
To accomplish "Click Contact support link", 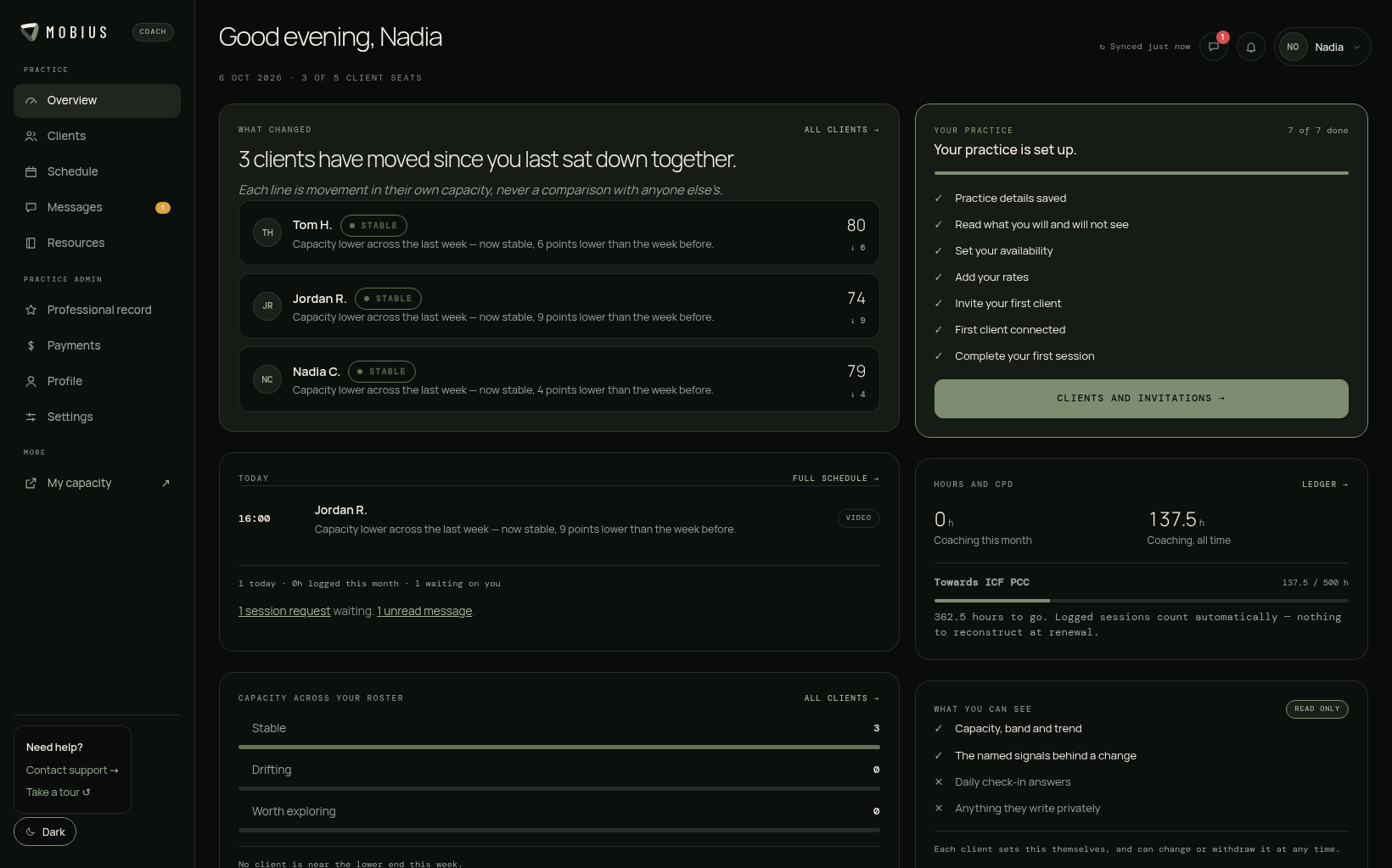I will coord(72,770).
